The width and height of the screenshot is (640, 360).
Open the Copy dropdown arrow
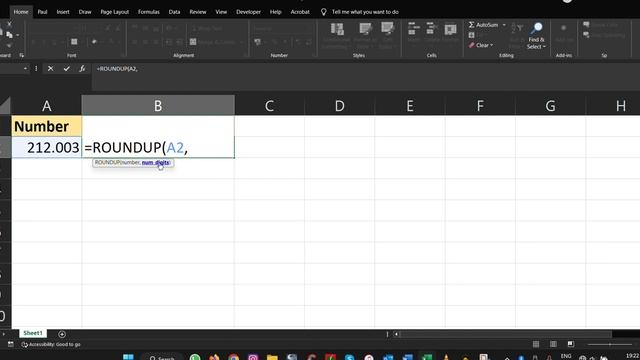pyautogui.click(x=17, y=36)
